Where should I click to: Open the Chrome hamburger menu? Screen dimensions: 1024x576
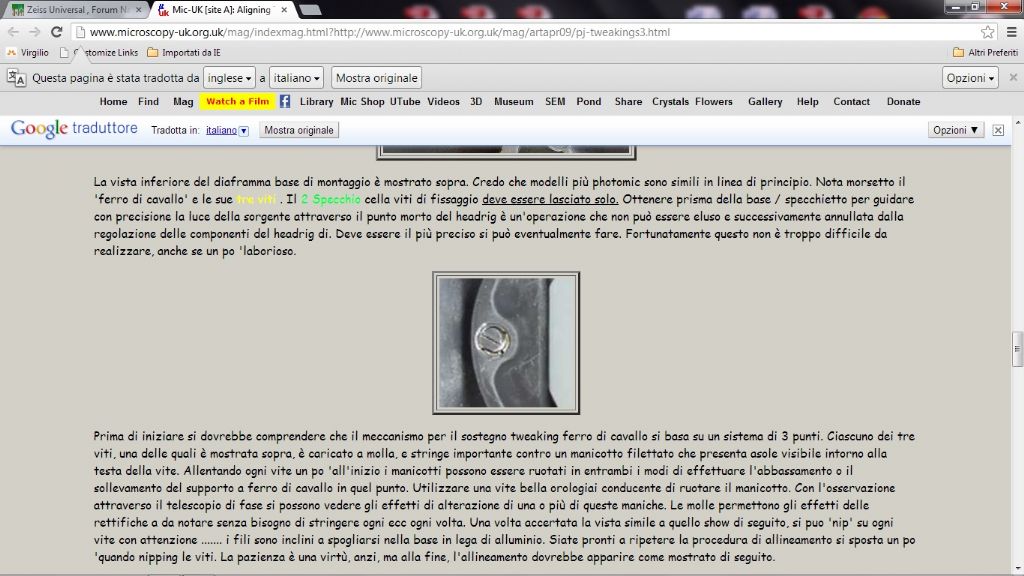coord(1010,32)
